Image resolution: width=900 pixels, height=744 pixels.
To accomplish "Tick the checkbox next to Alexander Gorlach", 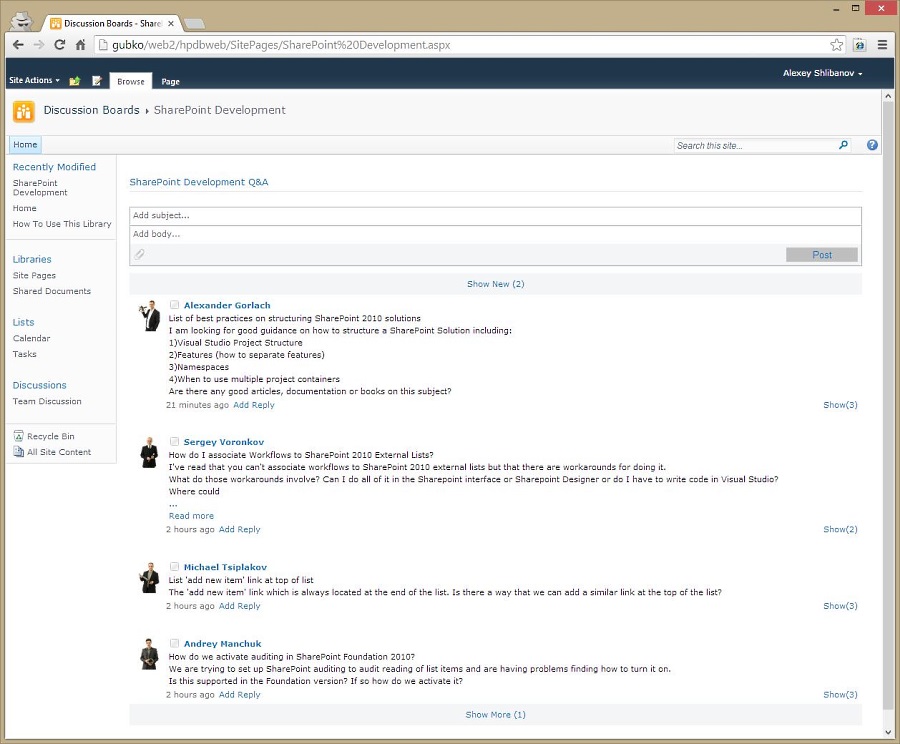I will click(x=174, y=305).
